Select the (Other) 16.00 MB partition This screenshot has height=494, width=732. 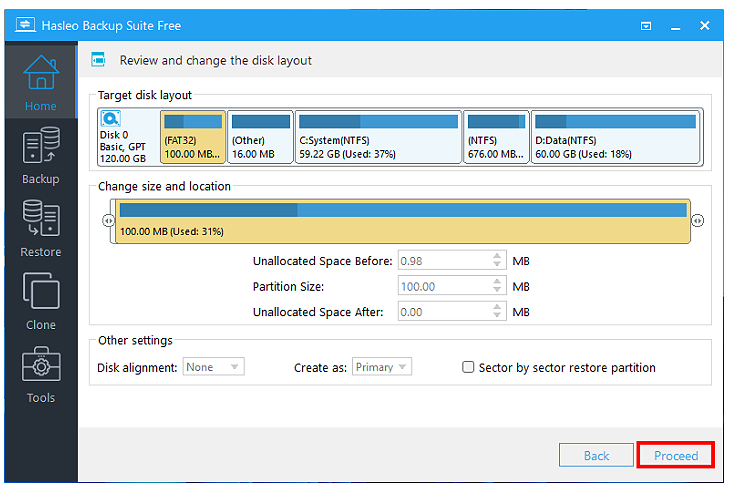260,137
